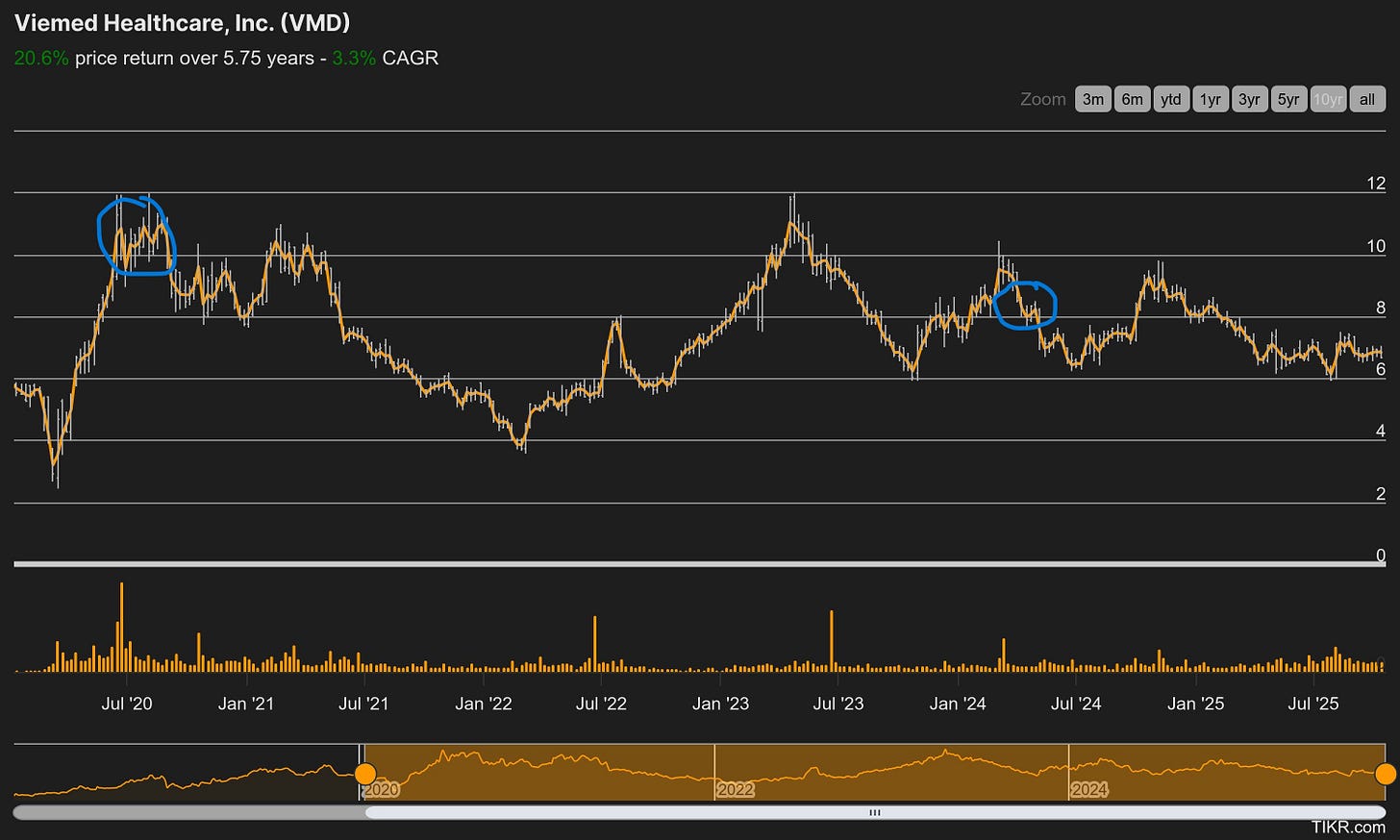Switch chart to 3yr zoom
The height and width of the screenshot is (840, 1400).
[1249, 99]
